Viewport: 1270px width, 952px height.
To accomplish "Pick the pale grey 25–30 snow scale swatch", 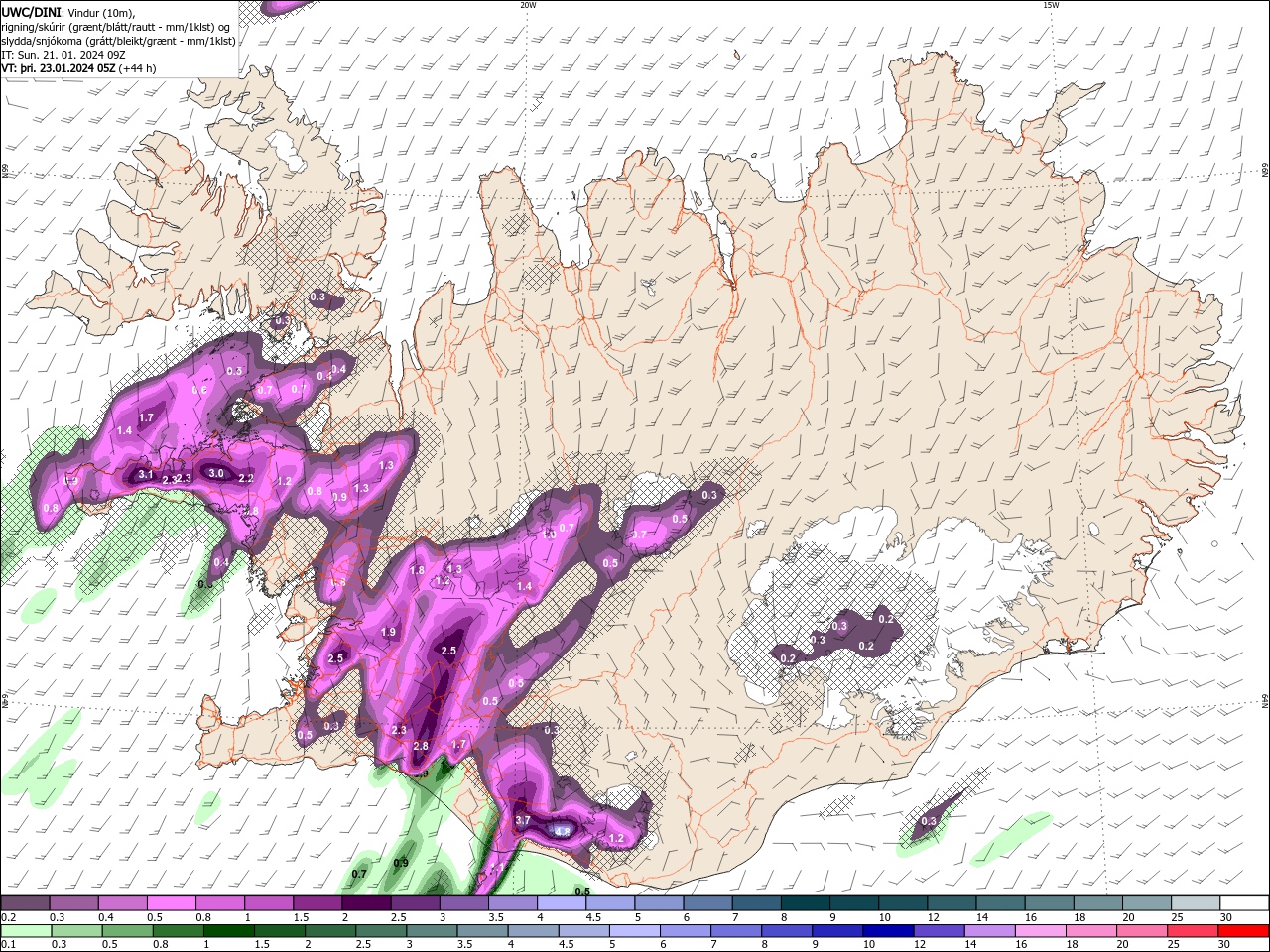I will [1195, 903].
